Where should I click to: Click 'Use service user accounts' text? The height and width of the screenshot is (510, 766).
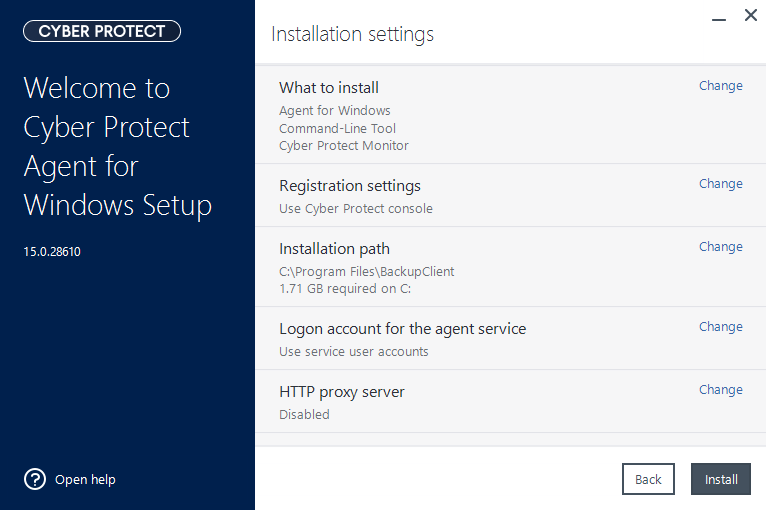coord(354,352)
